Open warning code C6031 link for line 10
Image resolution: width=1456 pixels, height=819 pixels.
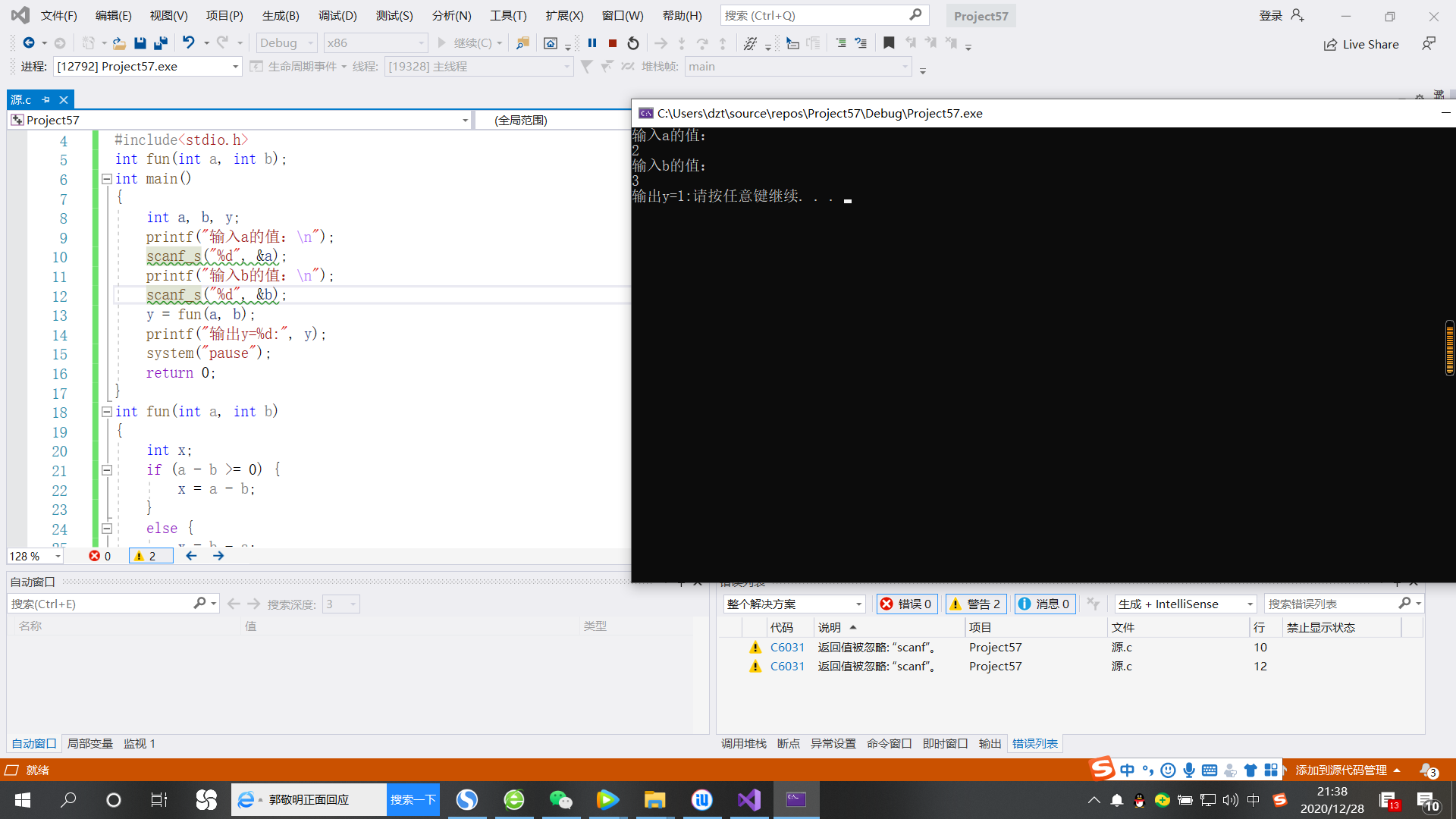pos(787,647)
